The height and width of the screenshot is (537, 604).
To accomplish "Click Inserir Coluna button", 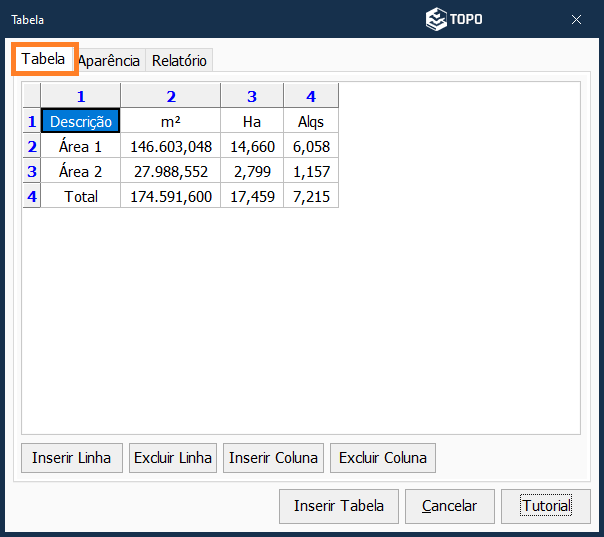I will (x=273, y=458).
